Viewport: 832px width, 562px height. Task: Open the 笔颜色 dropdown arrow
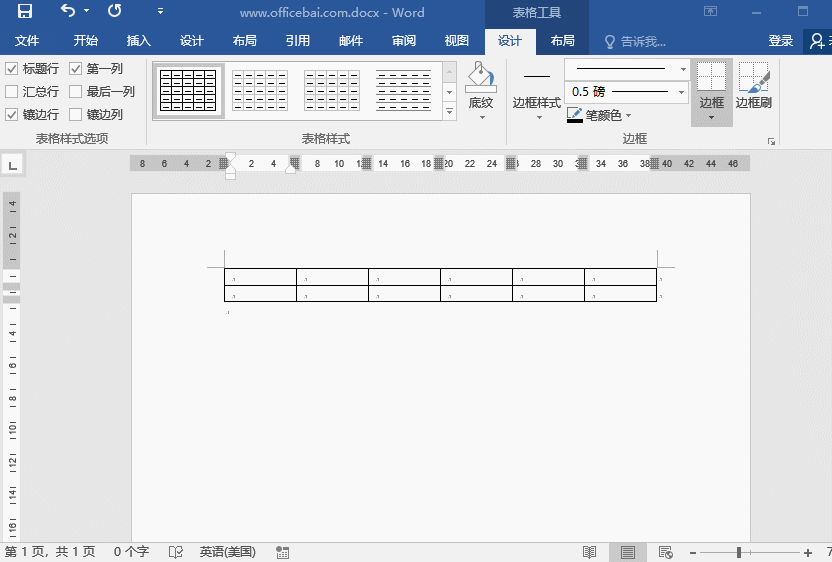629,115
